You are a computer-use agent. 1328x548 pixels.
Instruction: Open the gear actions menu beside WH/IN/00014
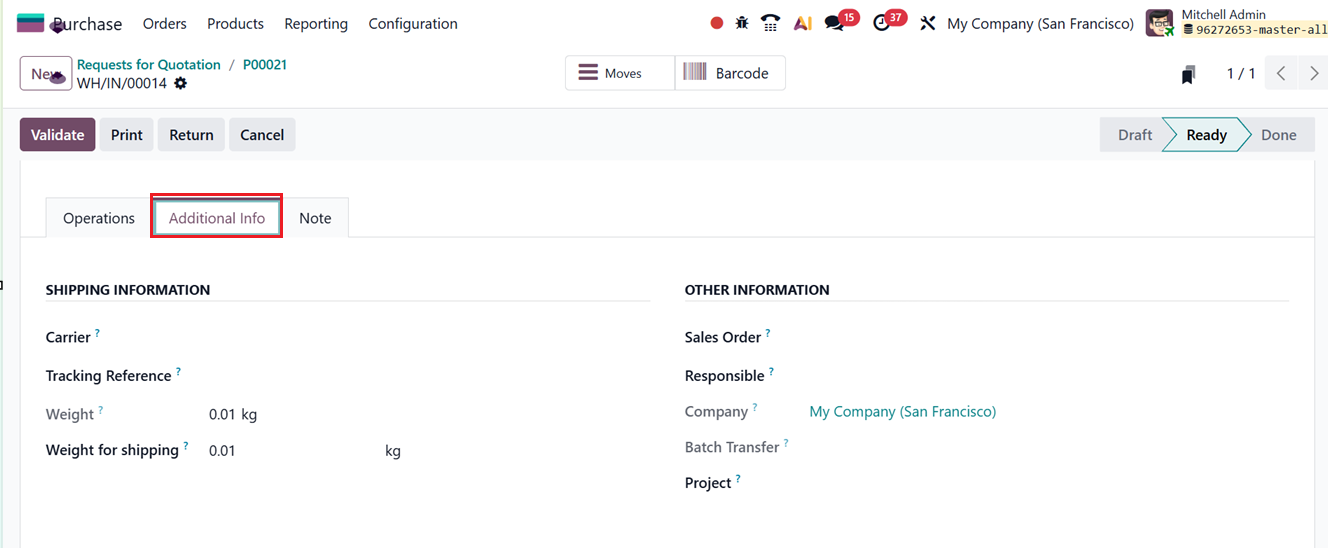tap(181, 84)
